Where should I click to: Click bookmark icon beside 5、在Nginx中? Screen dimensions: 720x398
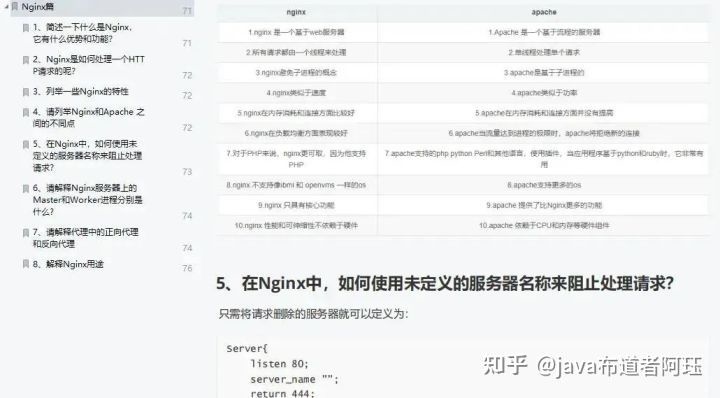[26, 144]
